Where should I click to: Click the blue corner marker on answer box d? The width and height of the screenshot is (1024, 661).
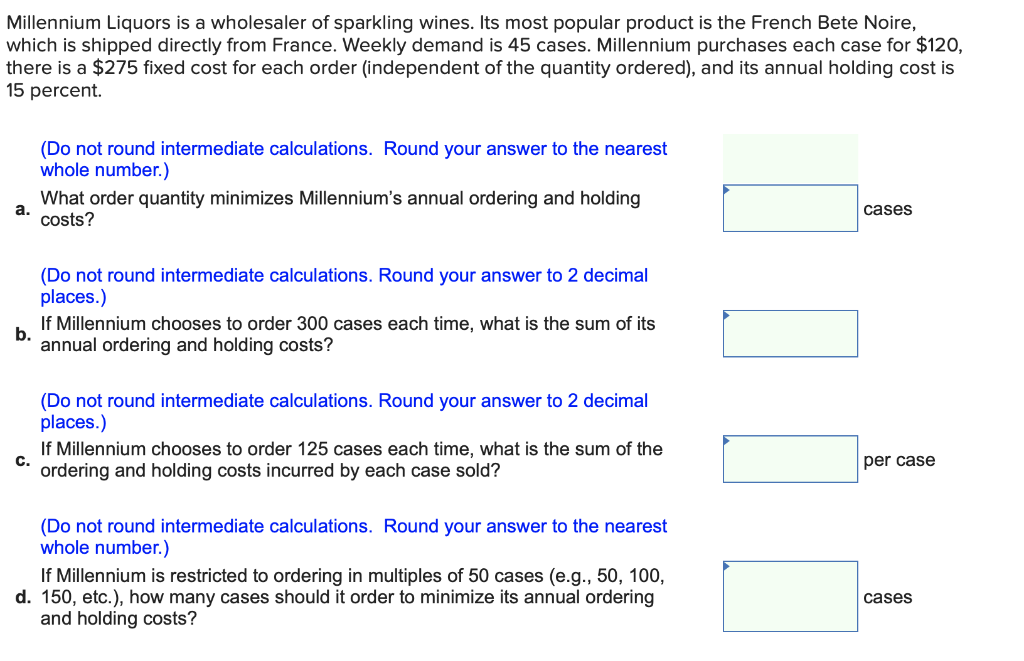point(727,567)
